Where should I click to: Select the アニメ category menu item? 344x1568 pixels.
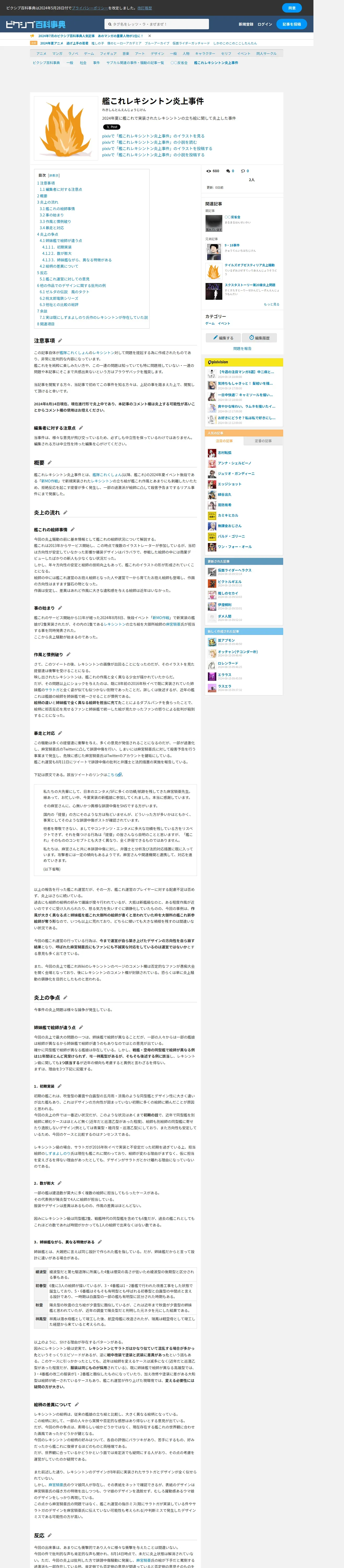(x=42, y=54)
